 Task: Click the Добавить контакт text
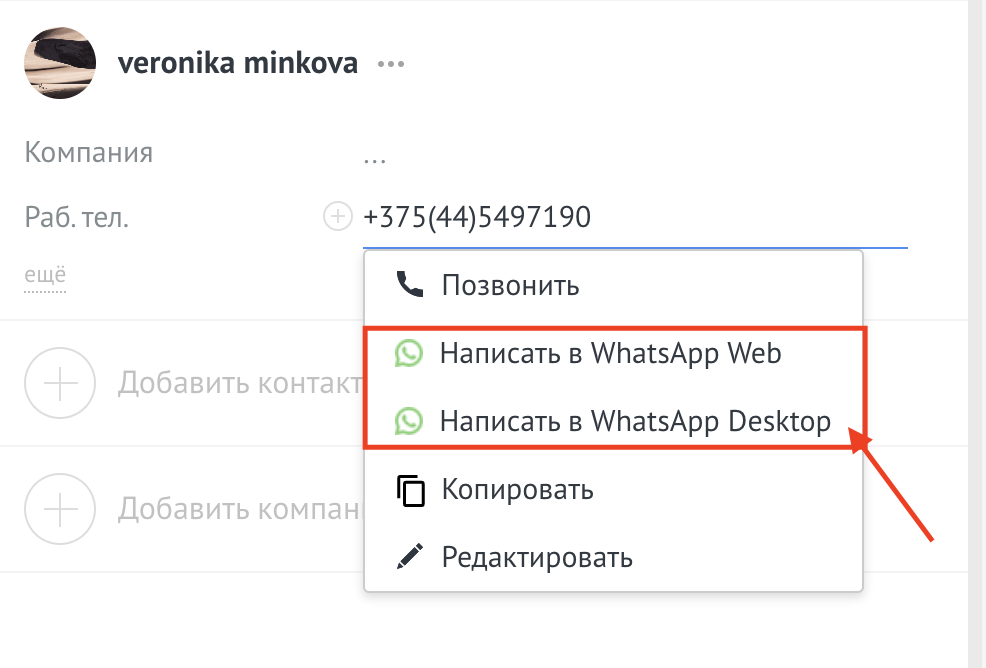[x=238, y=383]
